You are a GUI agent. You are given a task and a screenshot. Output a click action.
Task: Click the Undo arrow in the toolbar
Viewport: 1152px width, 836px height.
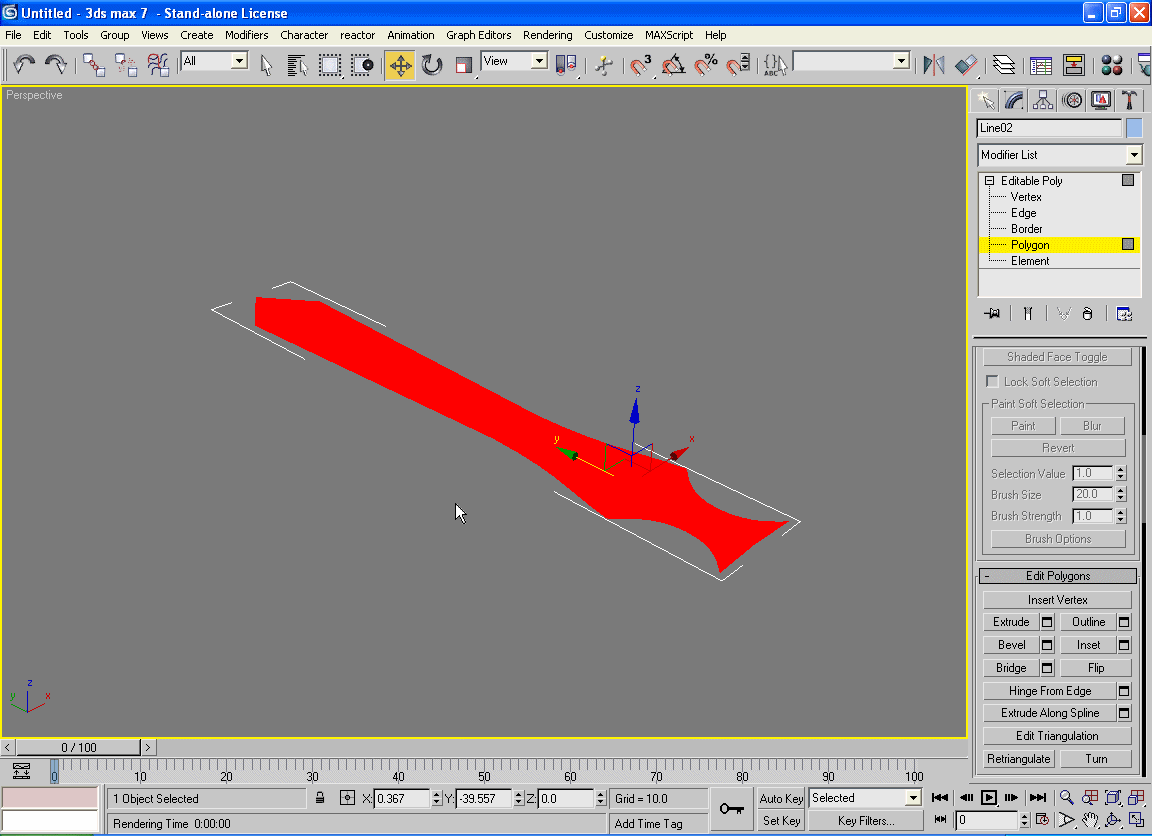[24, 65]
